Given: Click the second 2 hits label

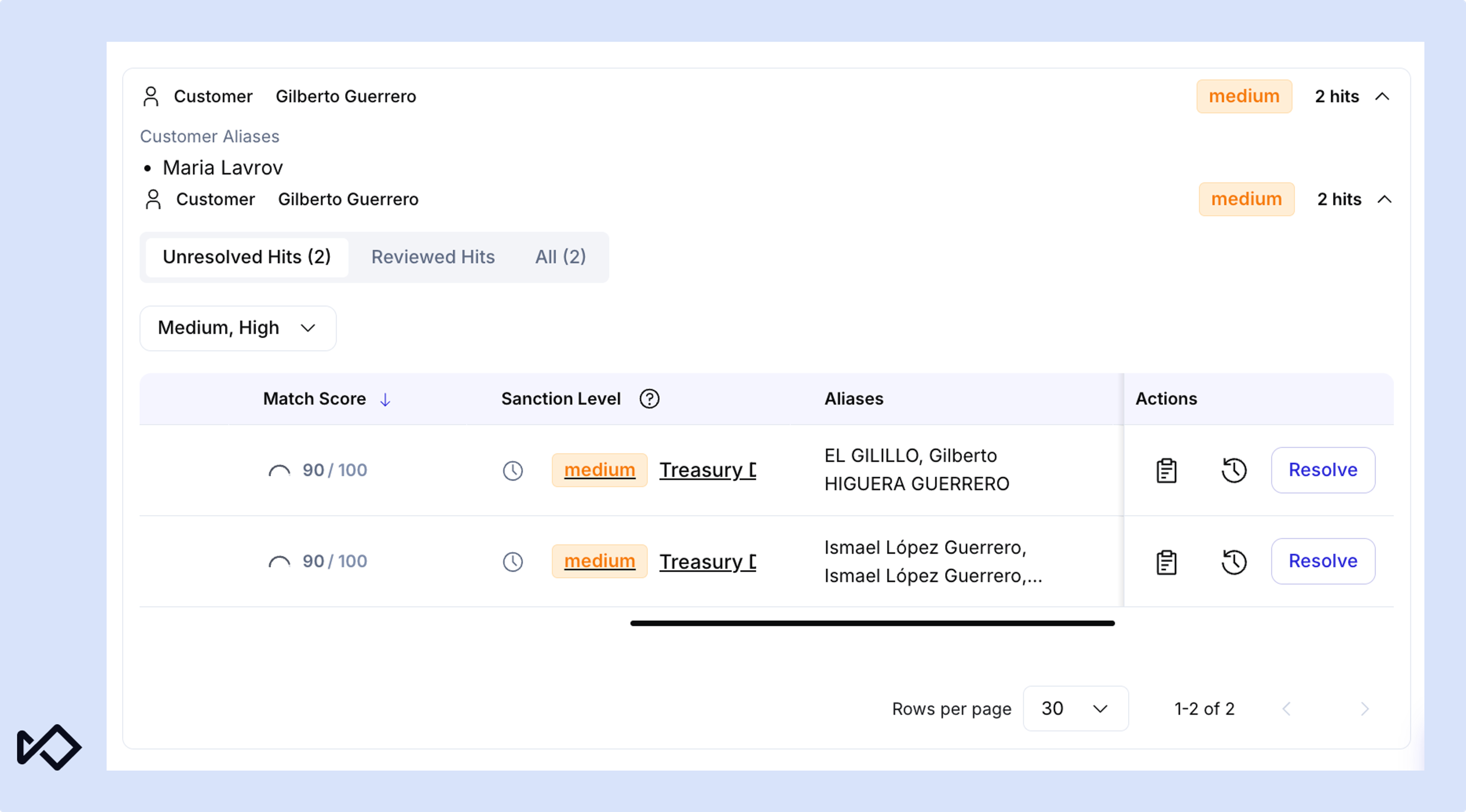Looking at the screenshot, I should [x=1339, y=199].
